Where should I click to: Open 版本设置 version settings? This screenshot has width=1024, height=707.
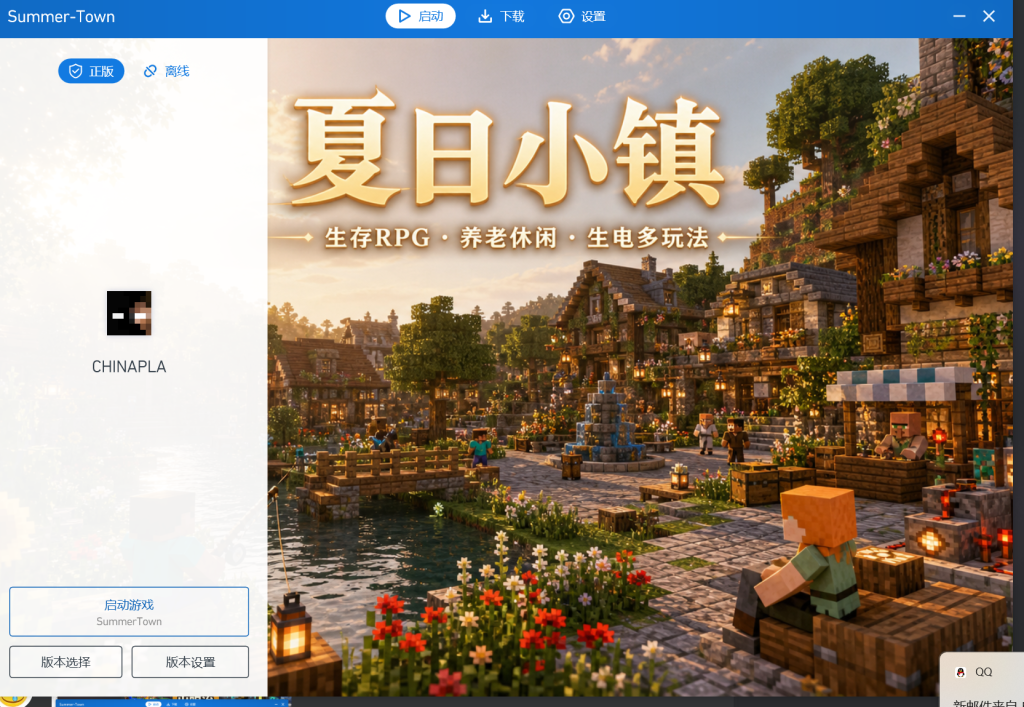190,662
